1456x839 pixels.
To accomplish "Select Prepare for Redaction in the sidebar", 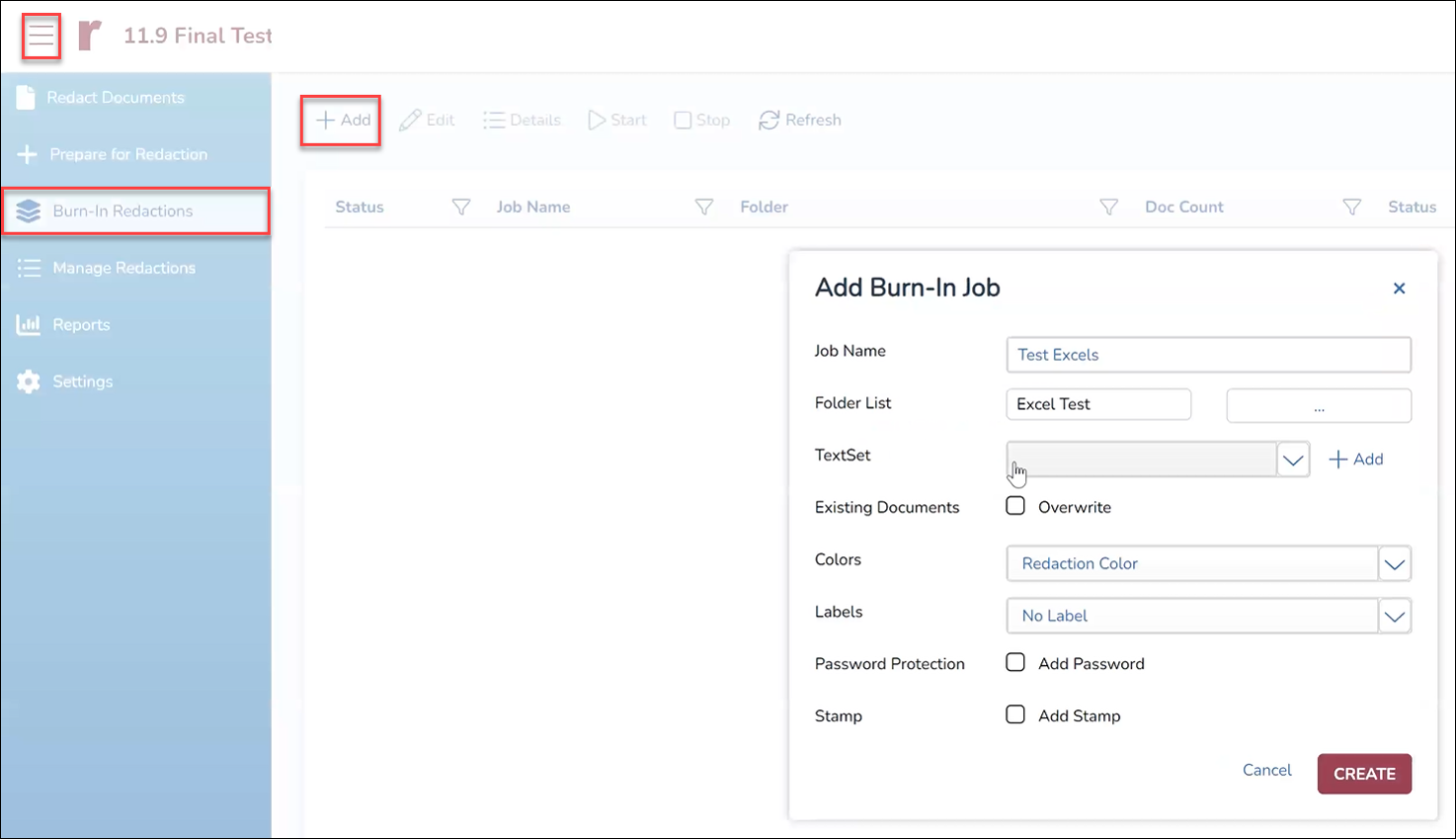I will point(128,154).
